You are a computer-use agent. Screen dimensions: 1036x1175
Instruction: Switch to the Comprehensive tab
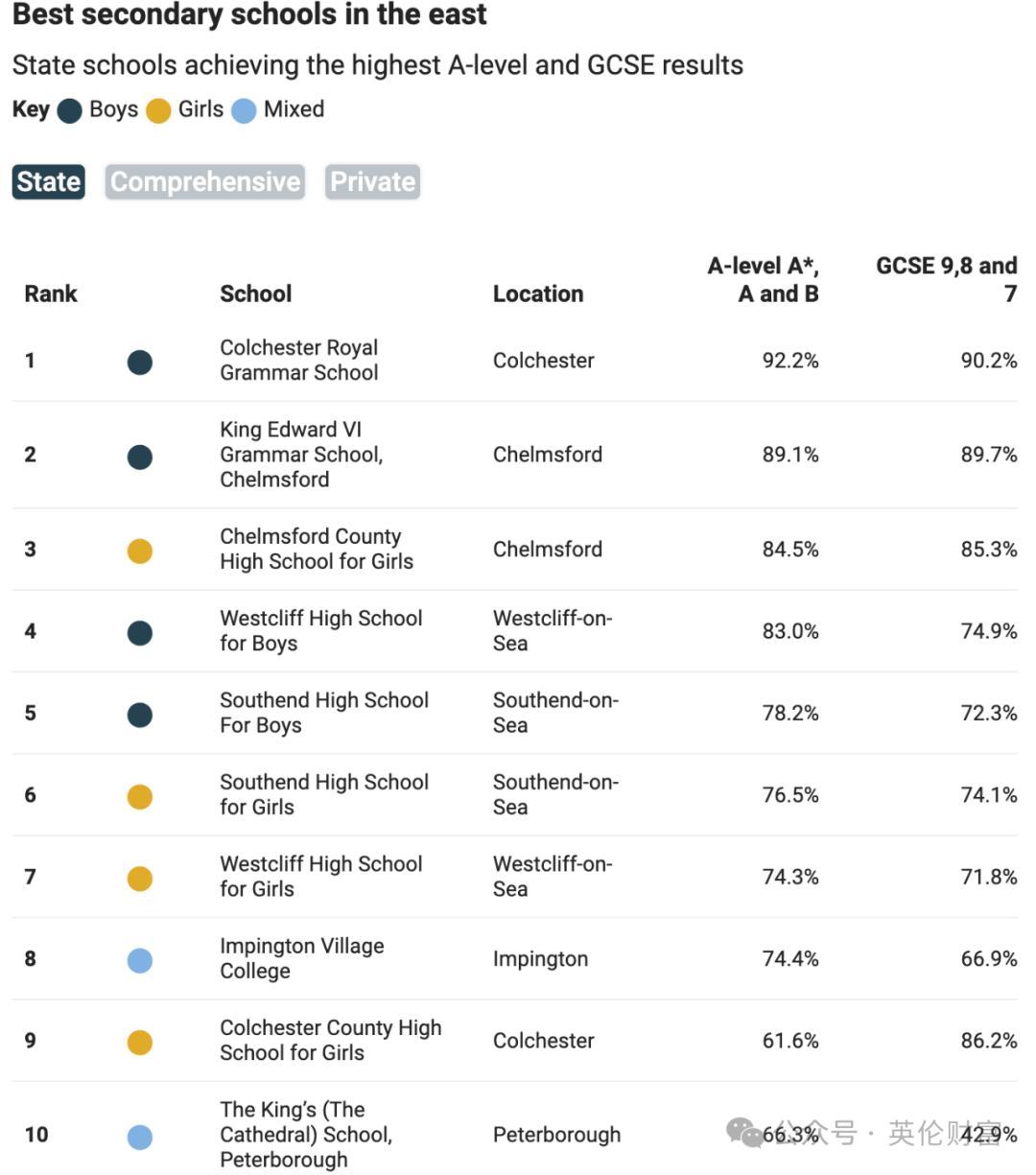(205, 181)
